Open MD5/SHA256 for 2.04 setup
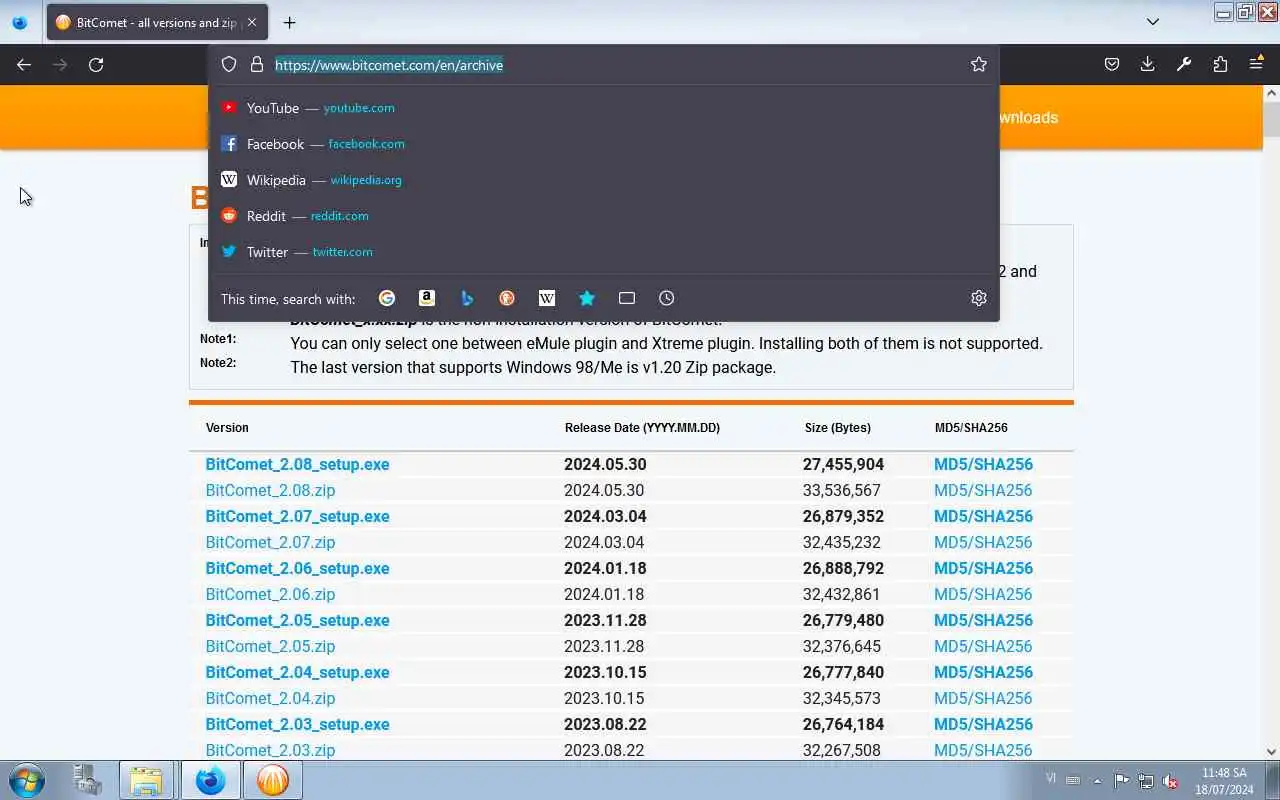 click(983, 672)
